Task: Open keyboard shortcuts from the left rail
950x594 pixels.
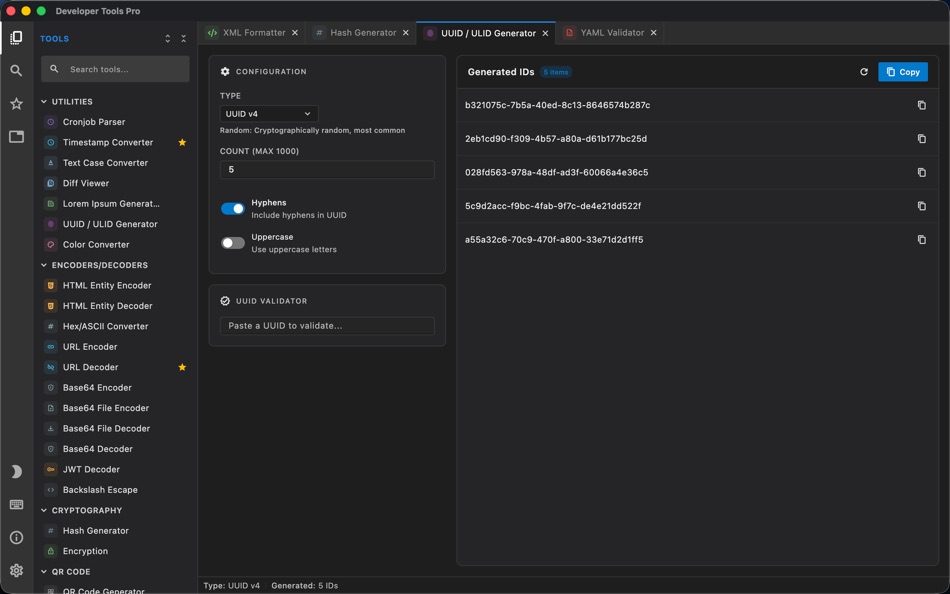Action: [x=15, y=505]
